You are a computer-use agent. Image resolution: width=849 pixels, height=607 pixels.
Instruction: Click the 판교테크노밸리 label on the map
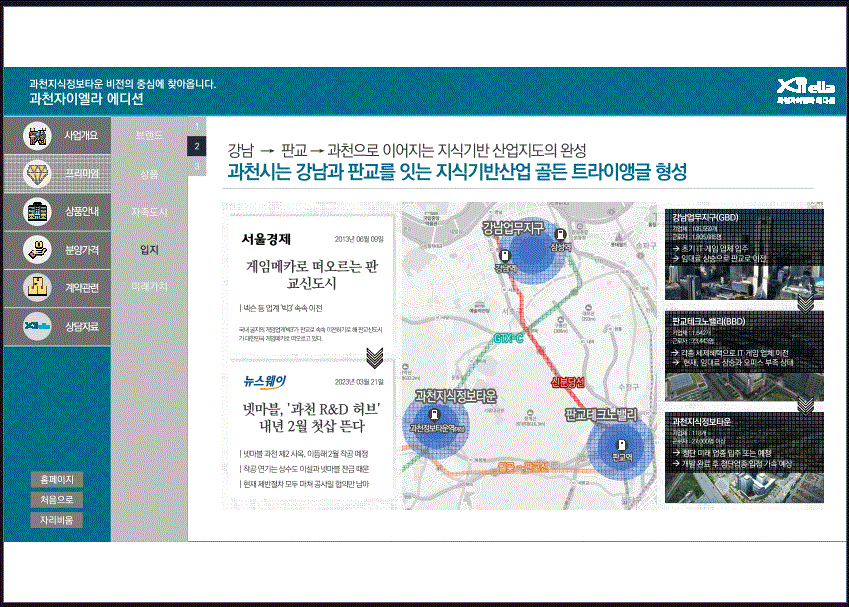pos(601,415)
